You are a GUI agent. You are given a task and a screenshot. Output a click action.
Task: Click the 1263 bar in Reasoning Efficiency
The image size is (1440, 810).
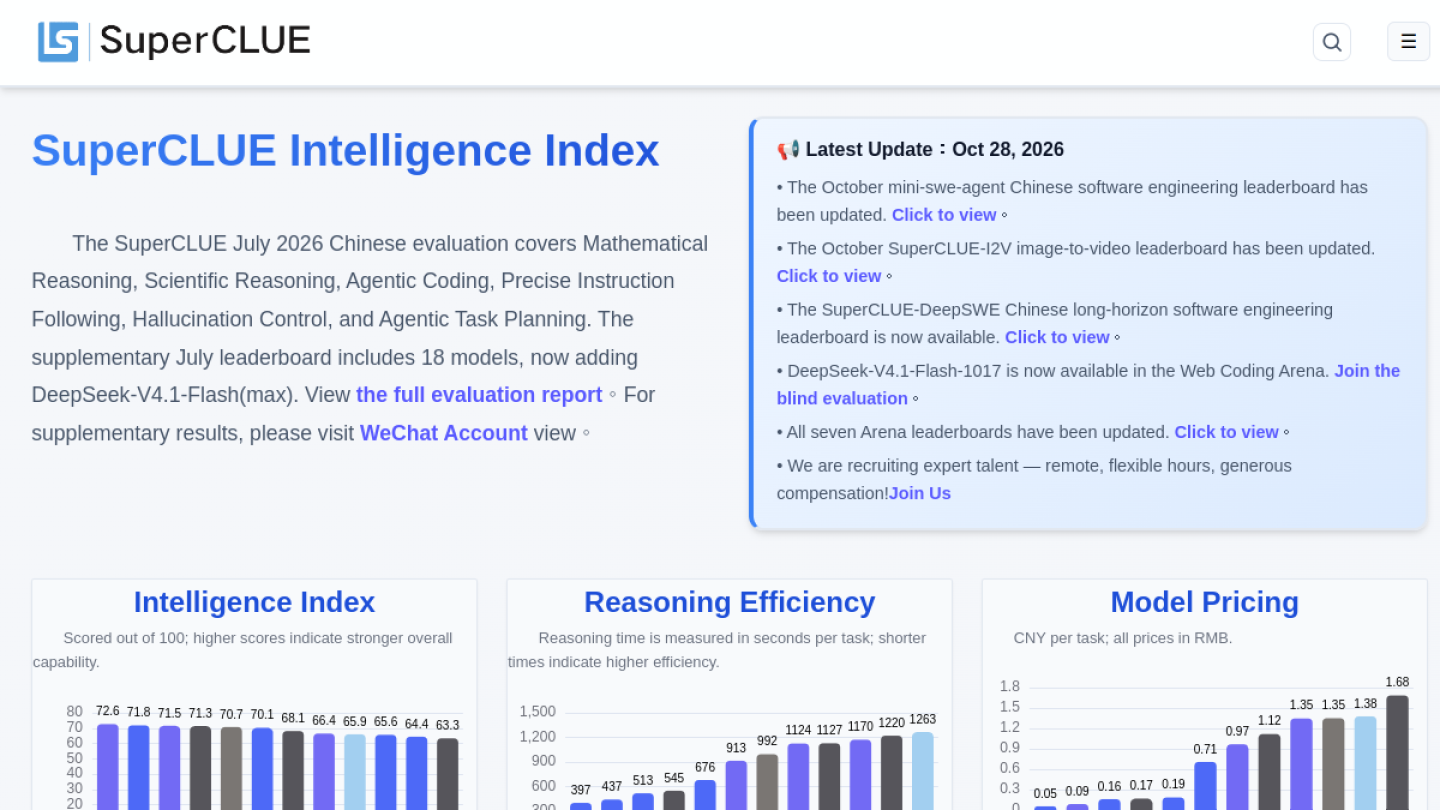tap(922, 770)
